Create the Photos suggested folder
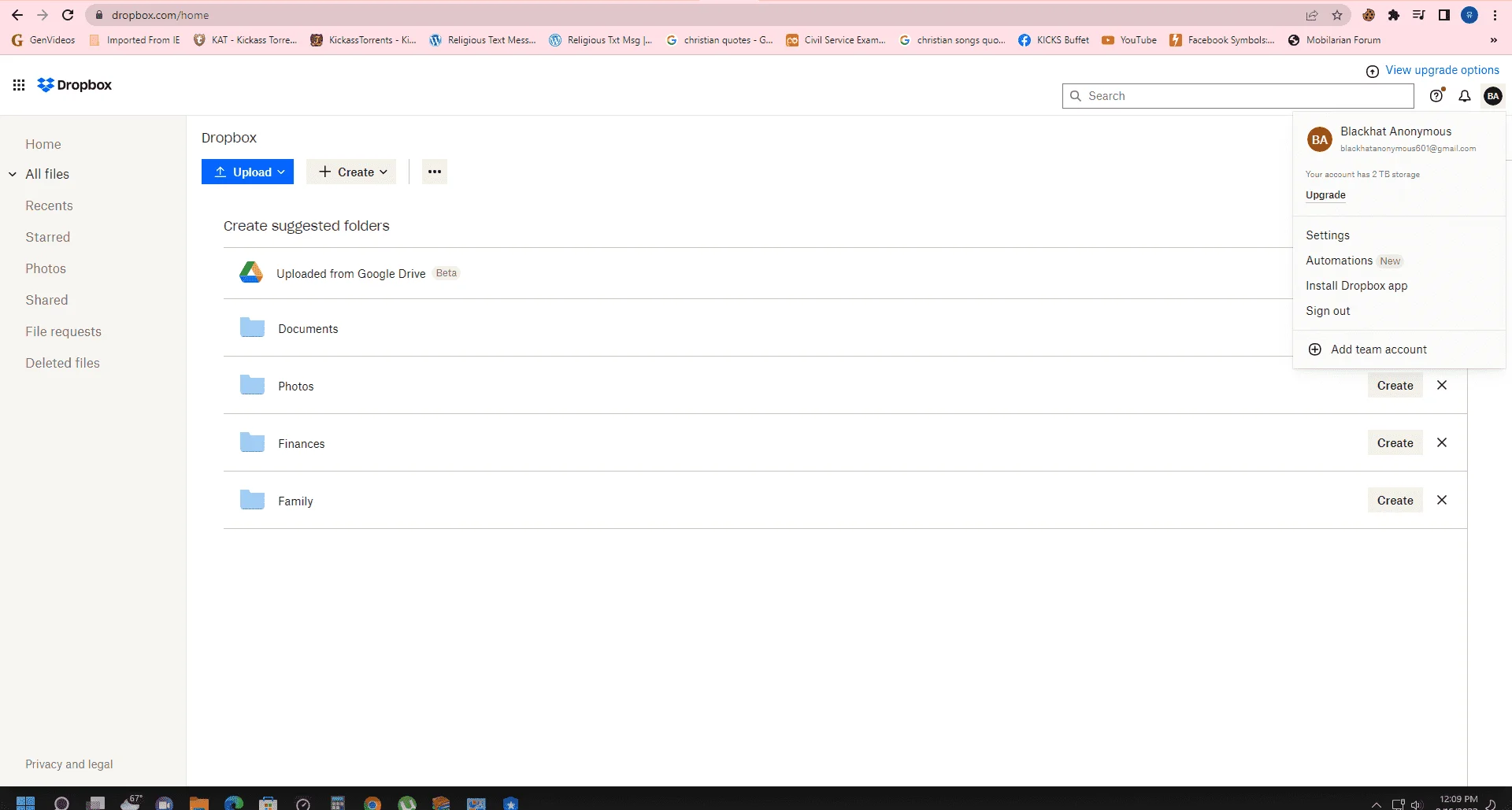 pos(1395,385)
